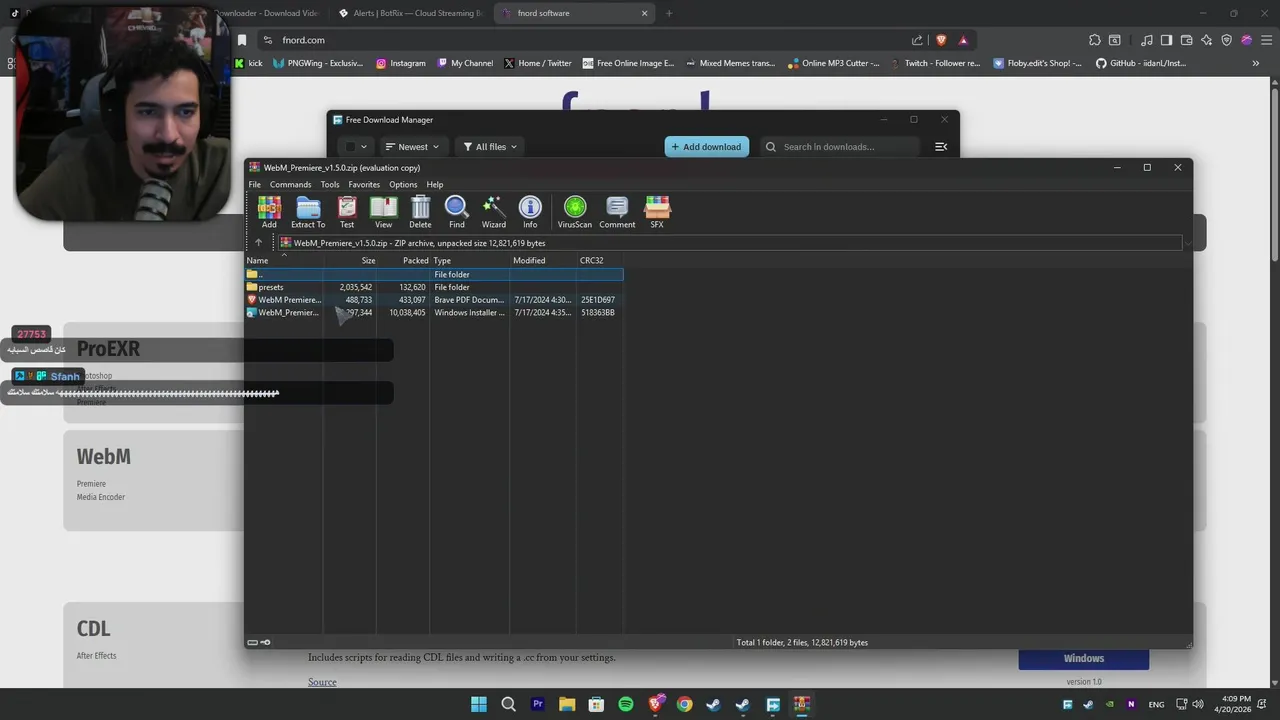Open the Newest sort dropdown
The width and height of the screenshot is (1280, 720).
(x=412, y=147)
